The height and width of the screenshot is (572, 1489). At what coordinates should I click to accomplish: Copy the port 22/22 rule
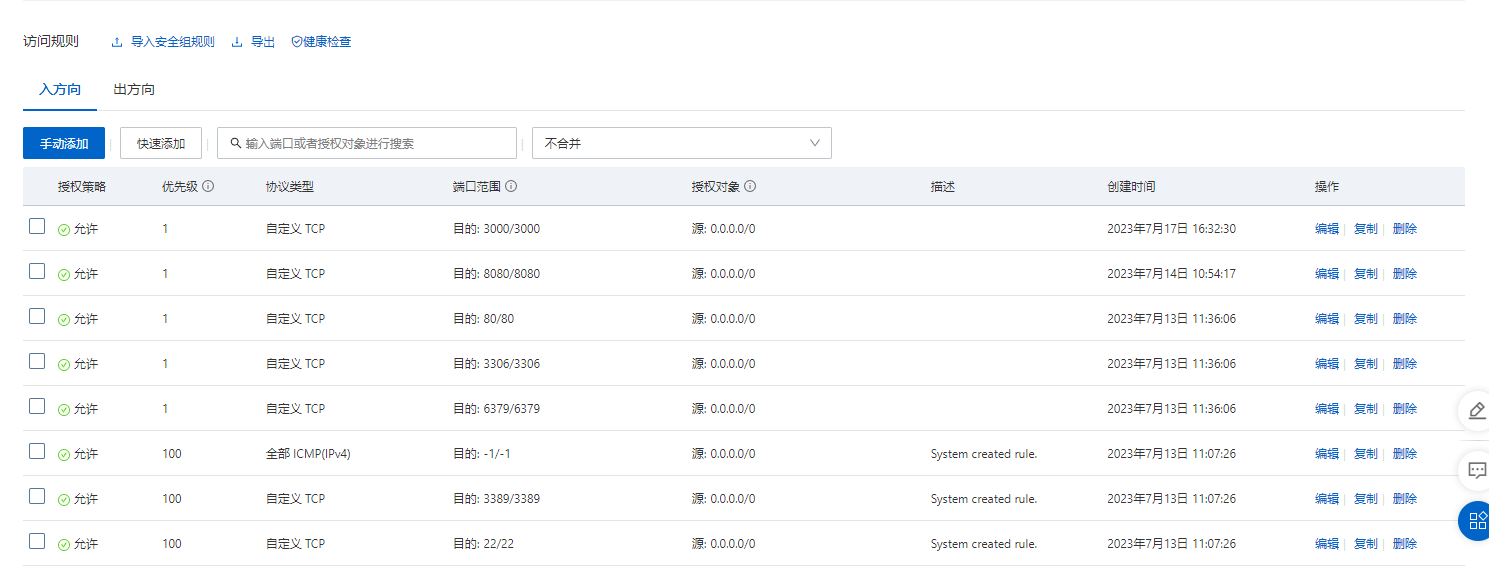(1366, 544)
